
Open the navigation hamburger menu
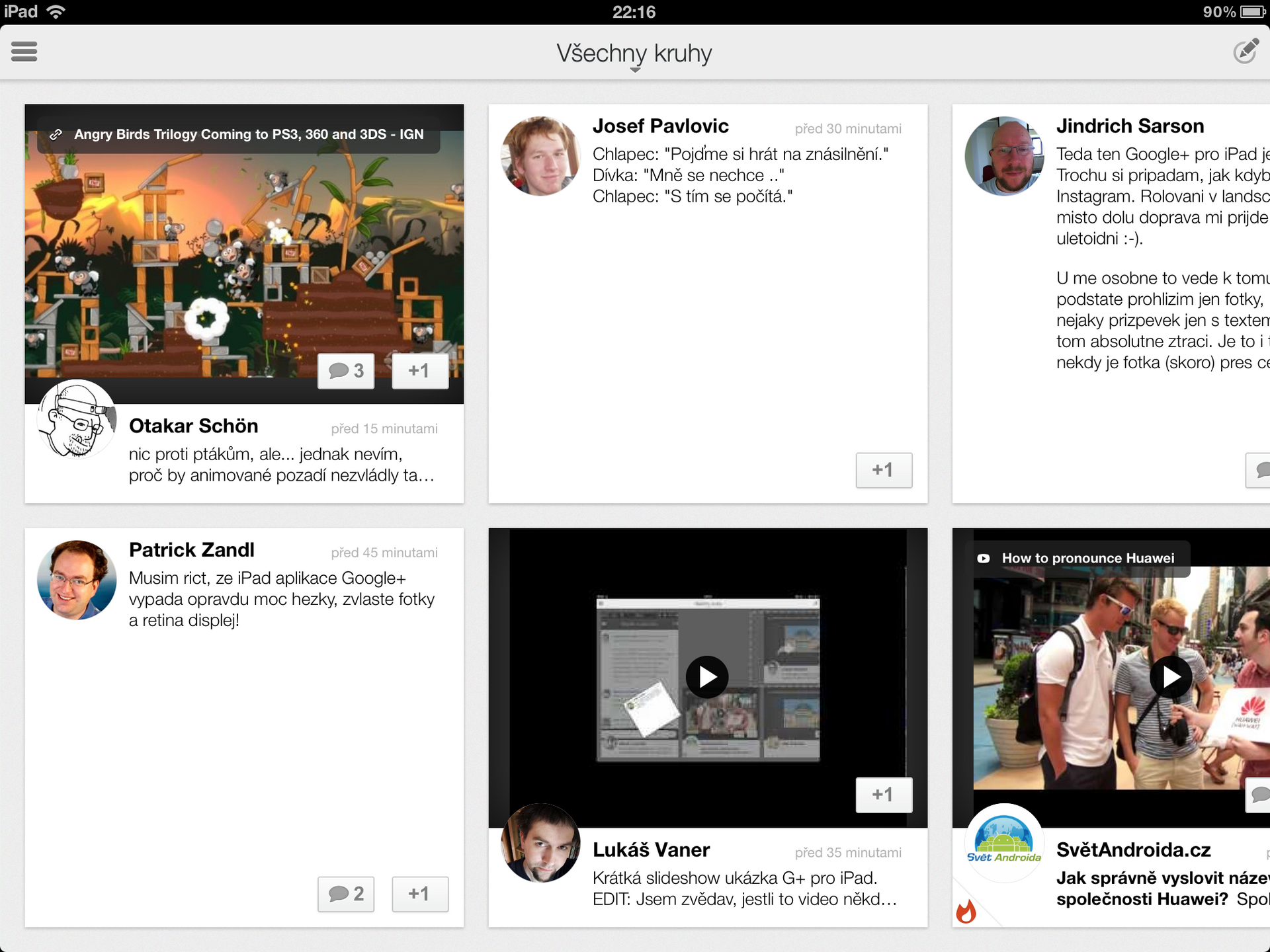pyautogui.click(x=24, y=52)
